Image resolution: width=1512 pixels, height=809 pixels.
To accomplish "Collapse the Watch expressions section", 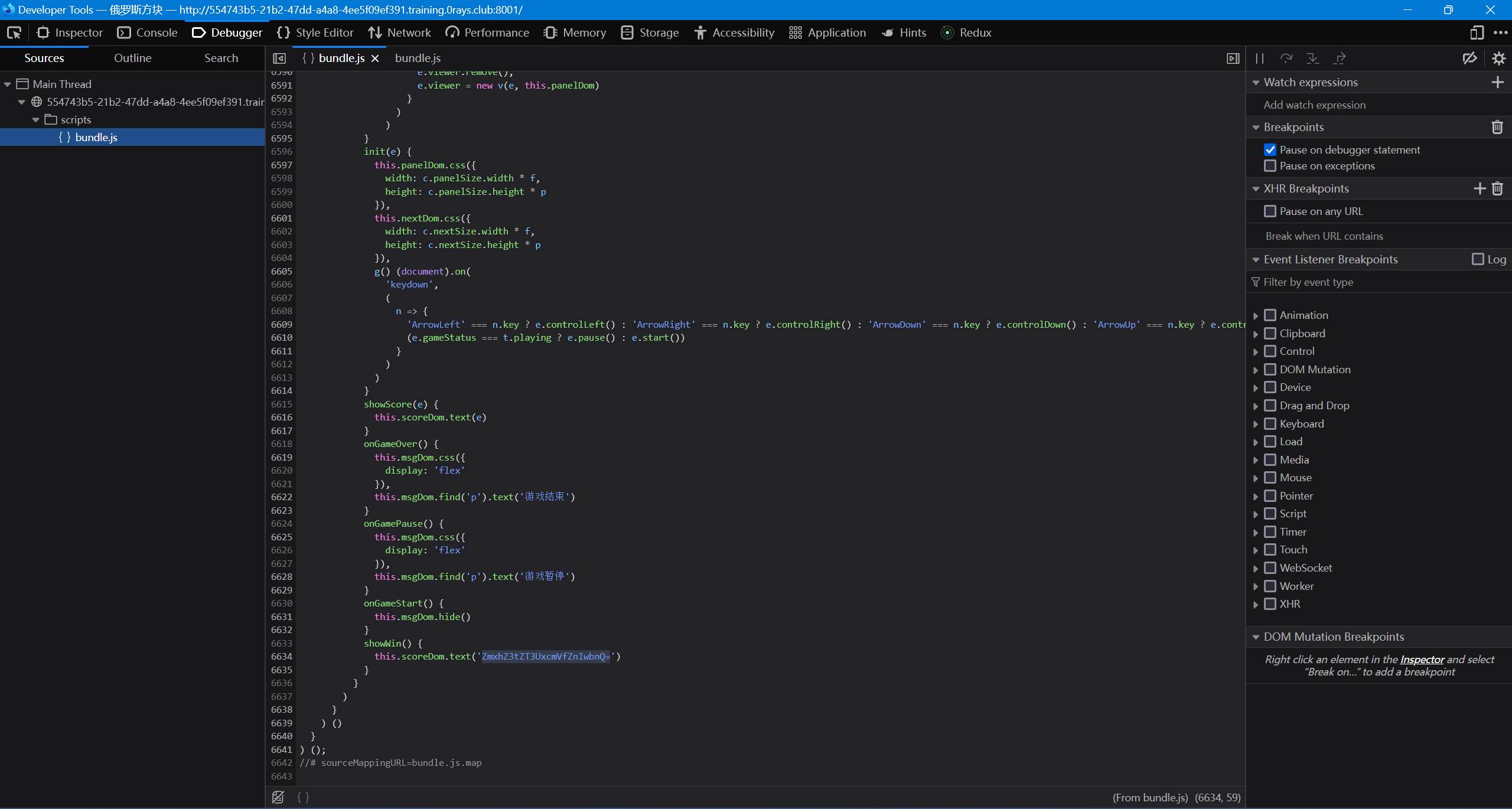I will [1256, 83].
